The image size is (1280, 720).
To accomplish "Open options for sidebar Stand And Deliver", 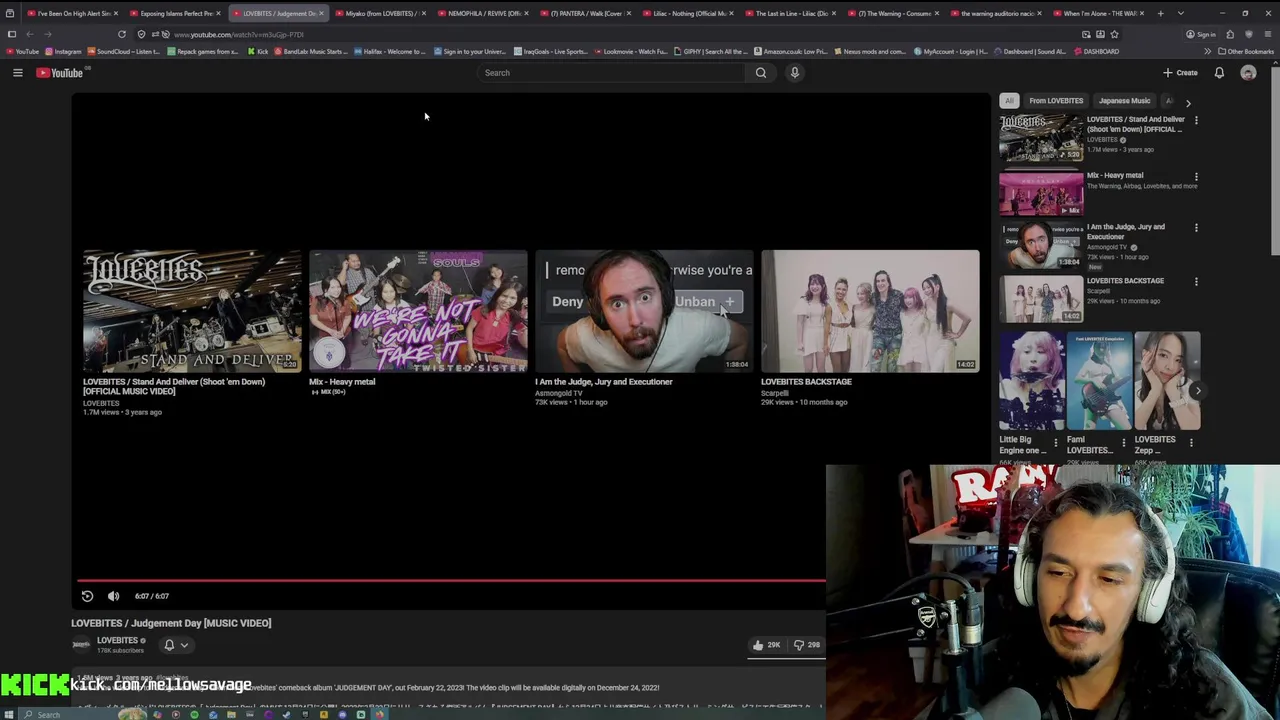I will click(x=1196, y=120).
